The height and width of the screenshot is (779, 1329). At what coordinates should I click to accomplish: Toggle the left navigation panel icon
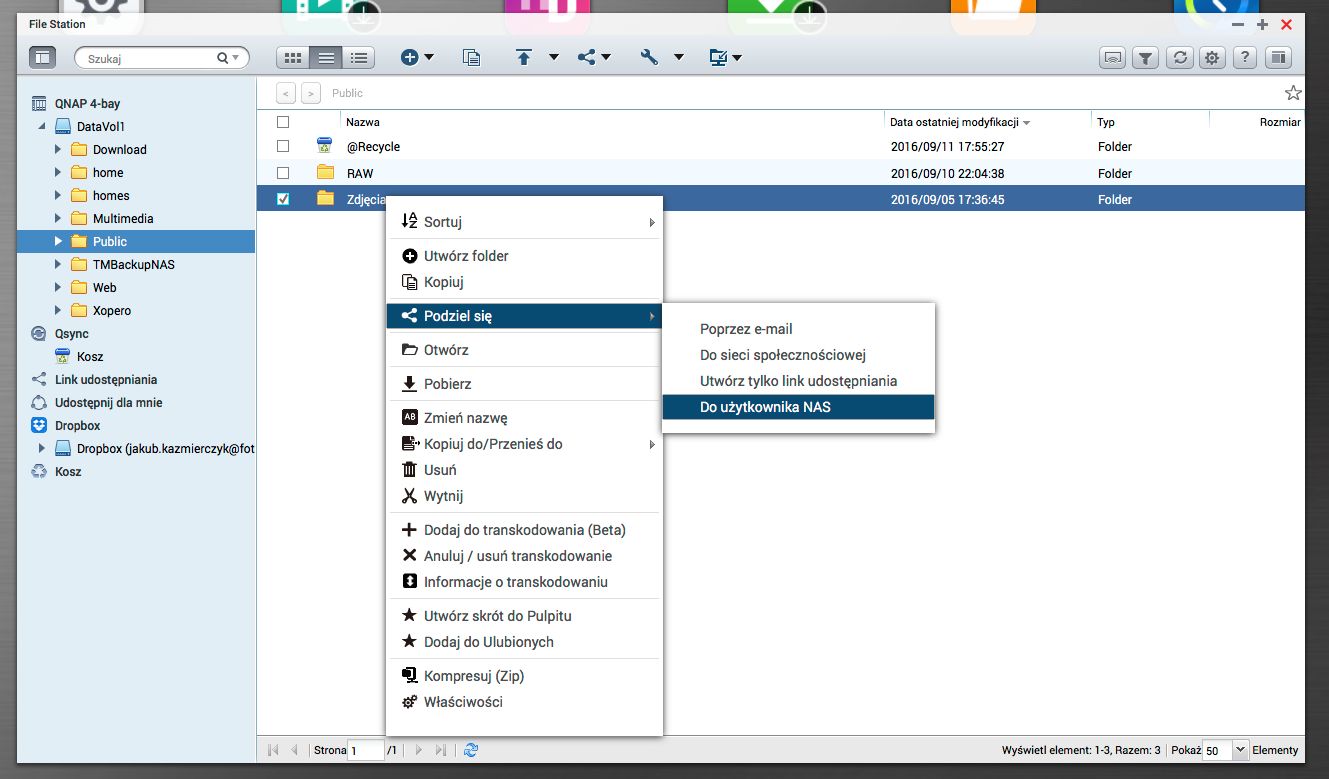(43, 58)
